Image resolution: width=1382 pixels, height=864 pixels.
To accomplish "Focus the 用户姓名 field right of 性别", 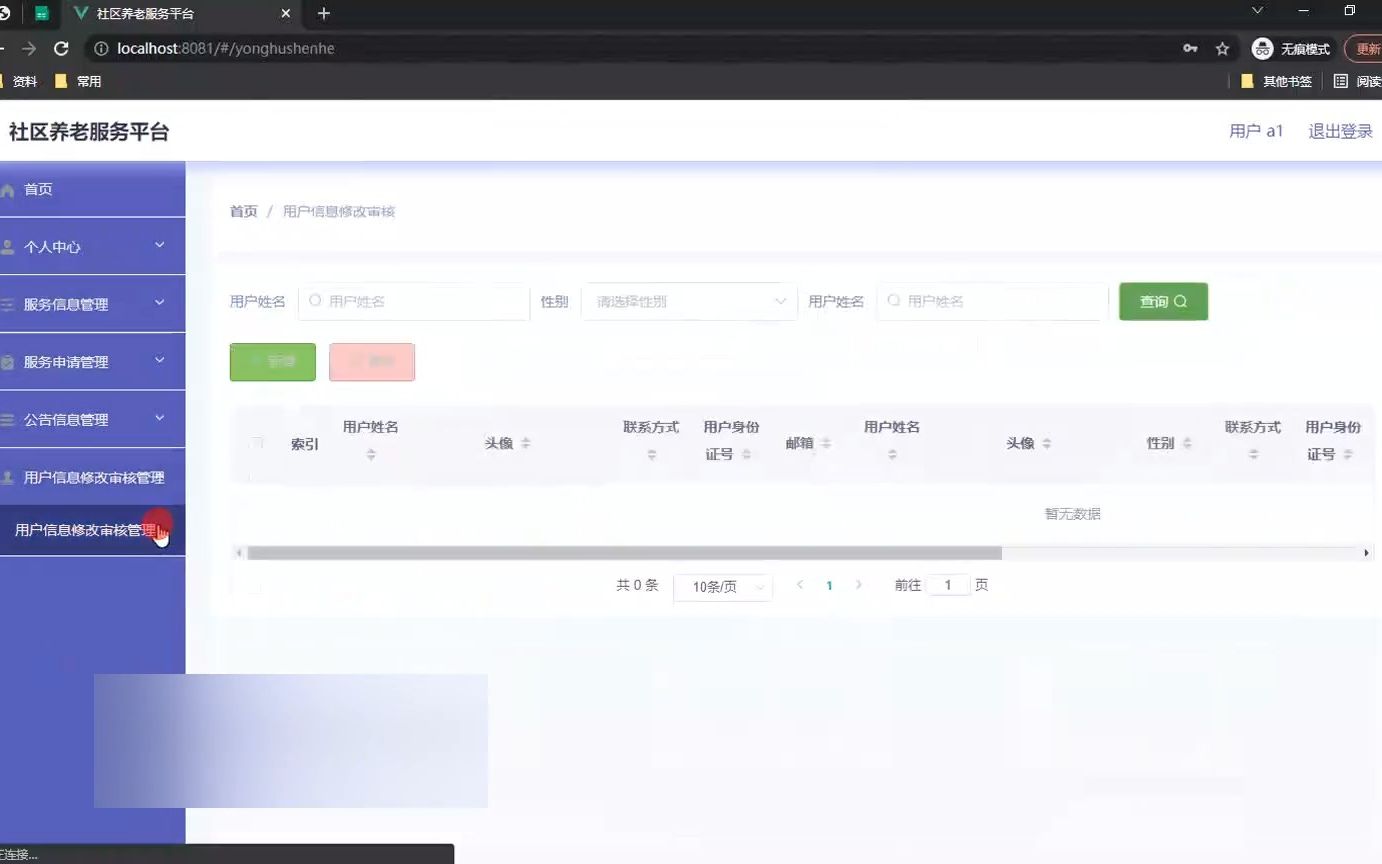I will 992,301.
